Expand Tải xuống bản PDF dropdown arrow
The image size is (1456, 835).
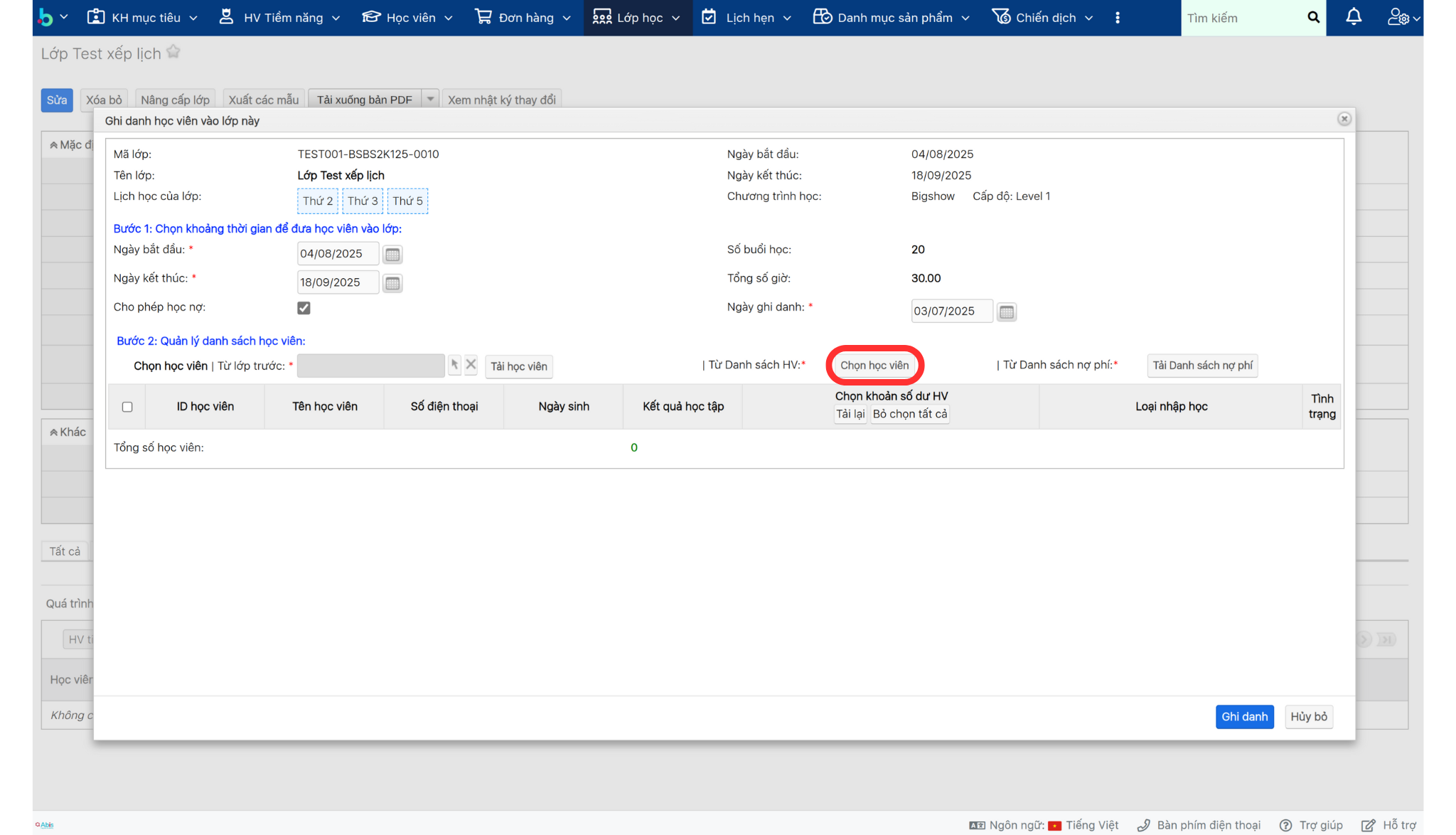click(x=430, y=100)
